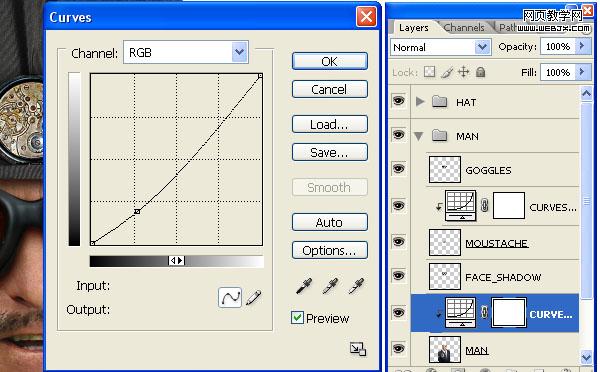Click the HAT group folder icon

440,102
